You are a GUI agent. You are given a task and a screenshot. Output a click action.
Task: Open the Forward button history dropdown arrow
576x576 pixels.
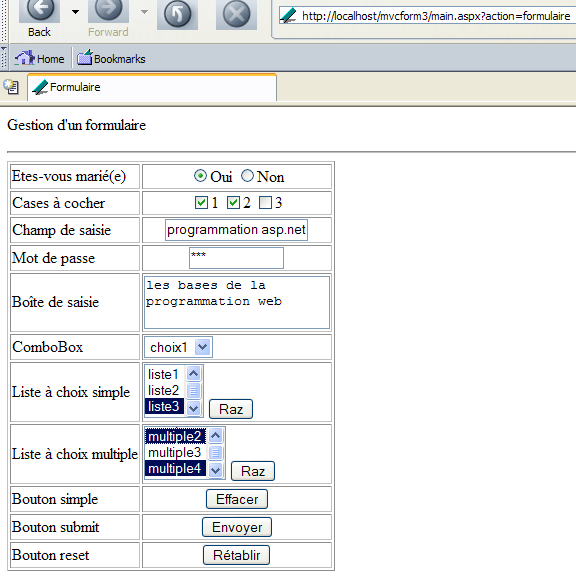coord(144,12)
